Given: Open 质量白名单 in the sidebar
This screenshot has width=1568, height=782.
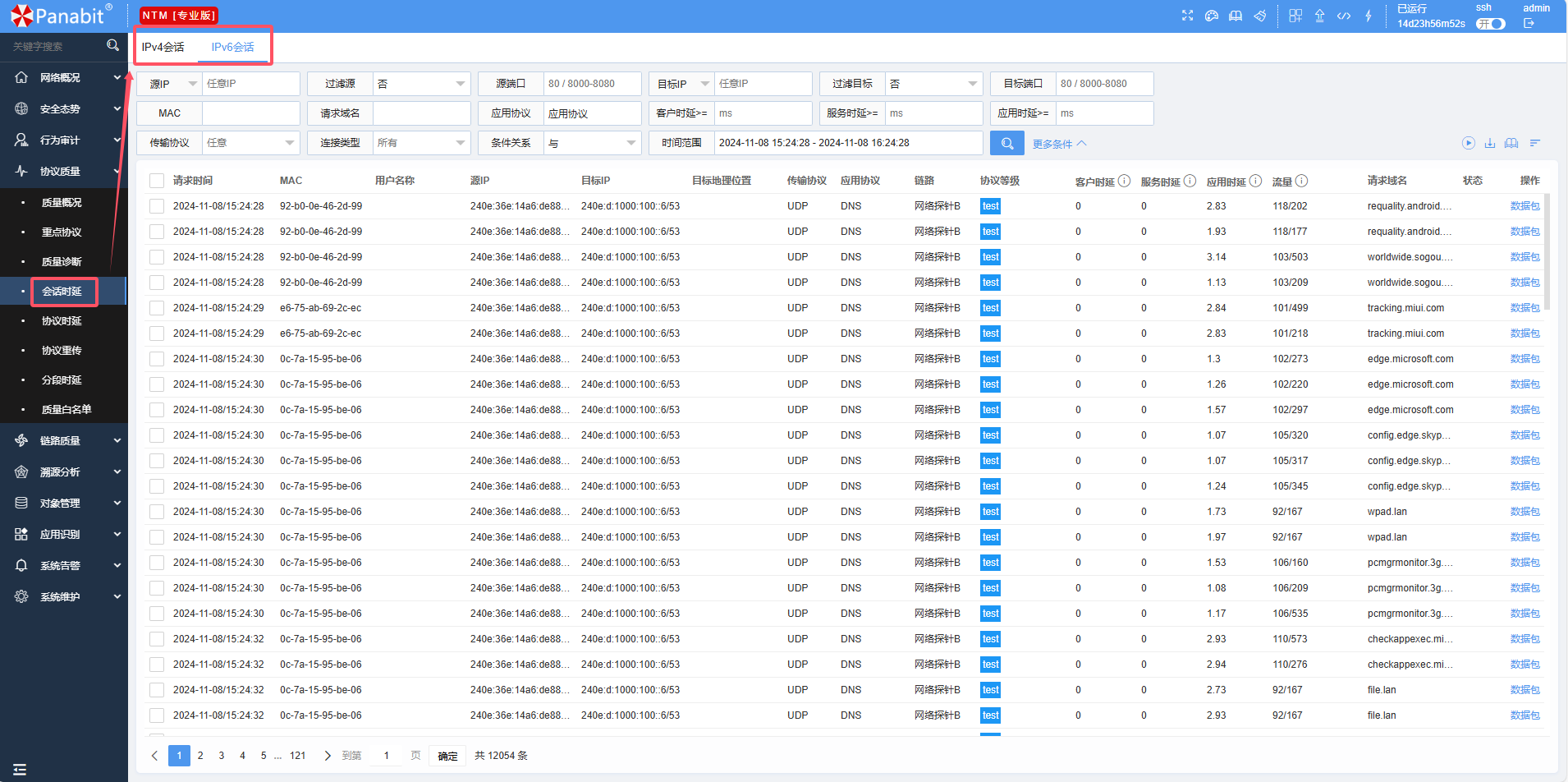Looking at the screenshot, I should click(66, 409).
